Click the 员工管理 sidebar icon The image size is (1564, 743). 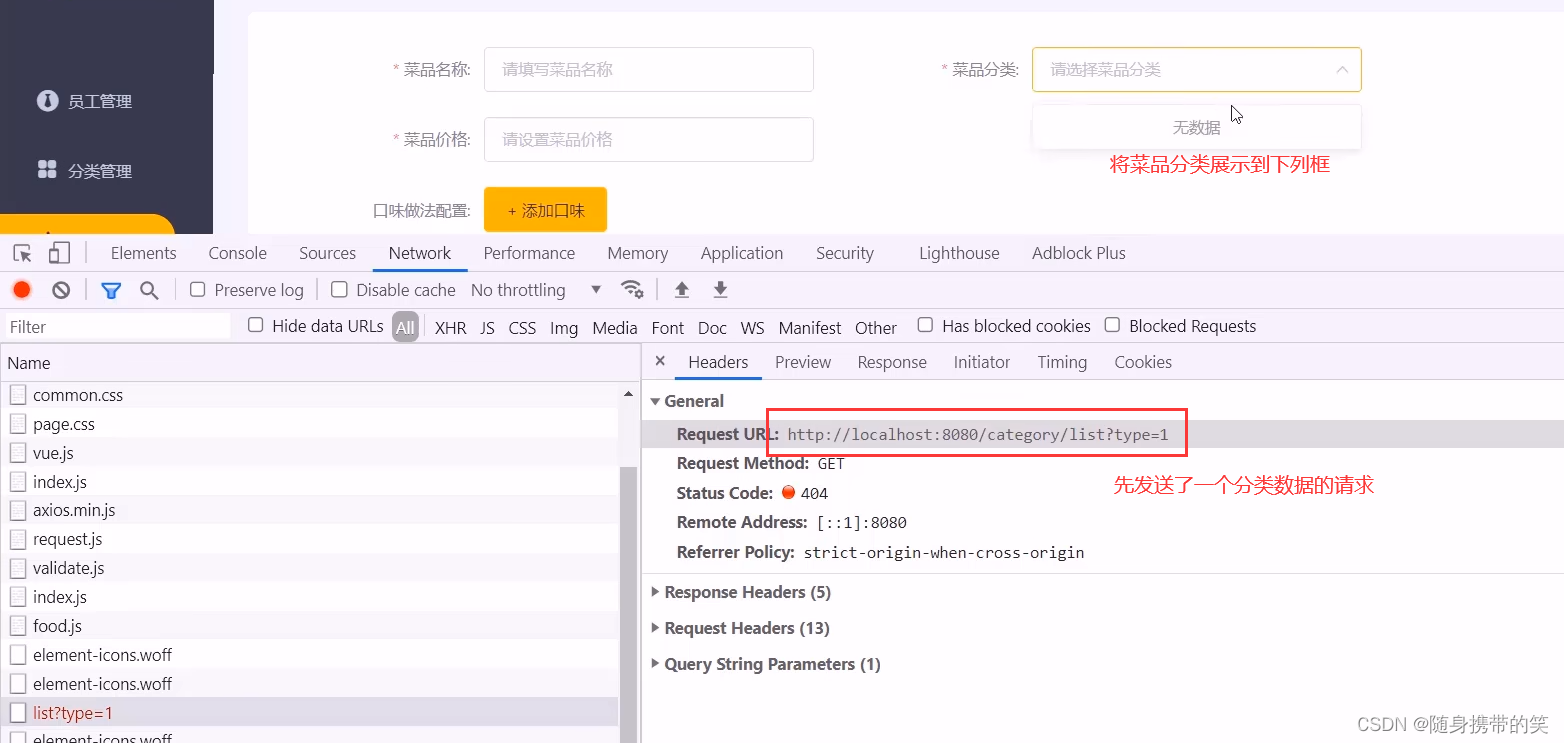47,101
